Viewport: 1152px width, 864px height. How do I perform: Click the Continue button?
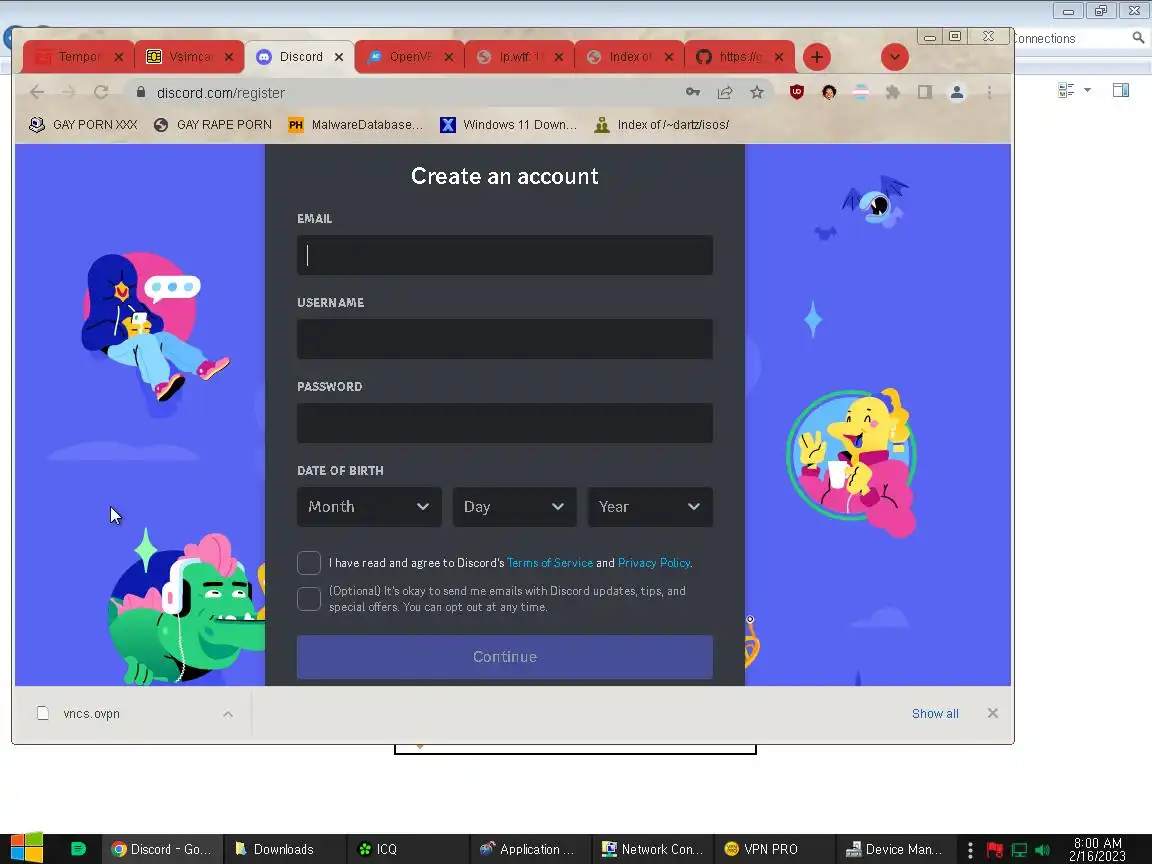point(505,657)
